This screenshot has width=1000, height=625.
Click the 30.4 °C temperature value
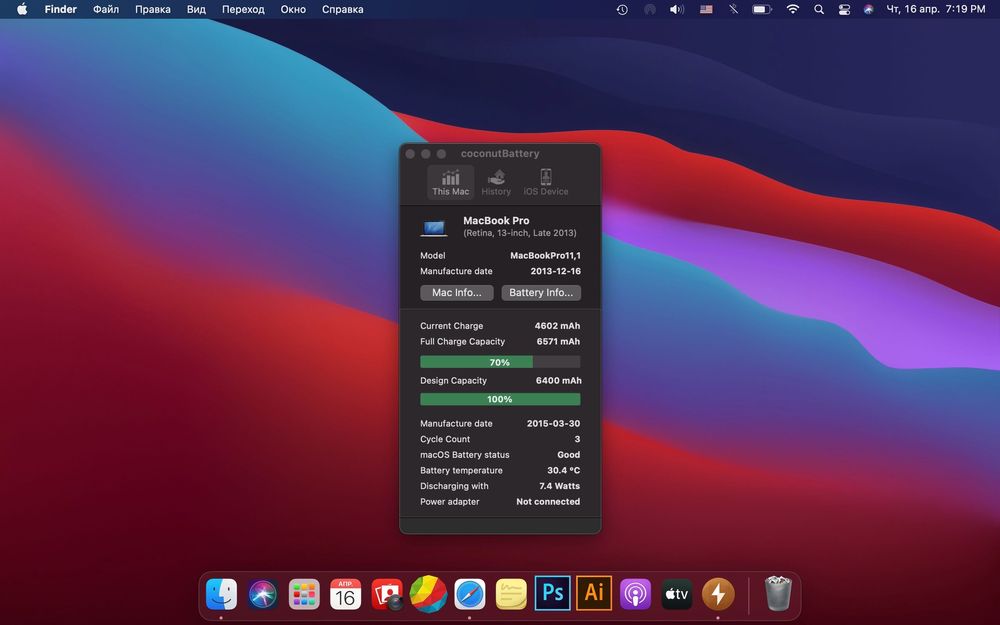(x=564, y=471)
